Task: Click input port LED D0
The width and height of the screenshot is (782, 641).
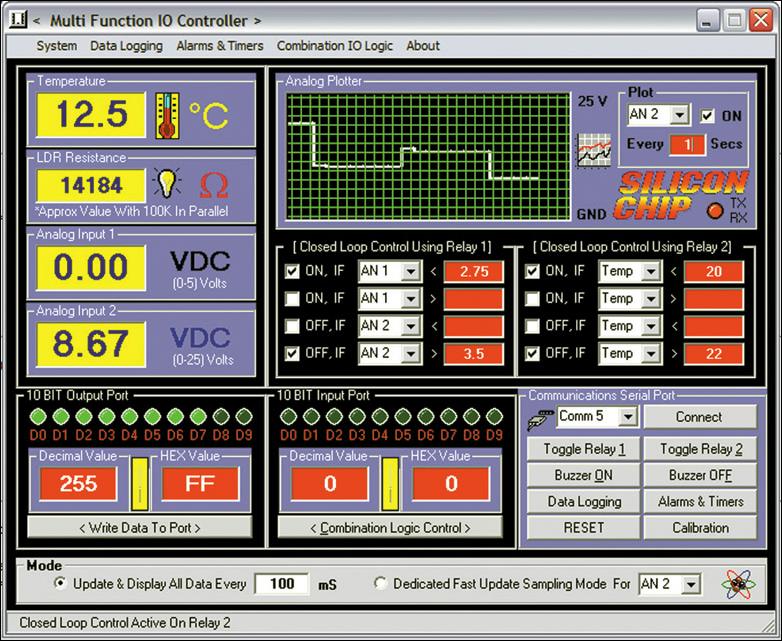Action: coord(288,417)
